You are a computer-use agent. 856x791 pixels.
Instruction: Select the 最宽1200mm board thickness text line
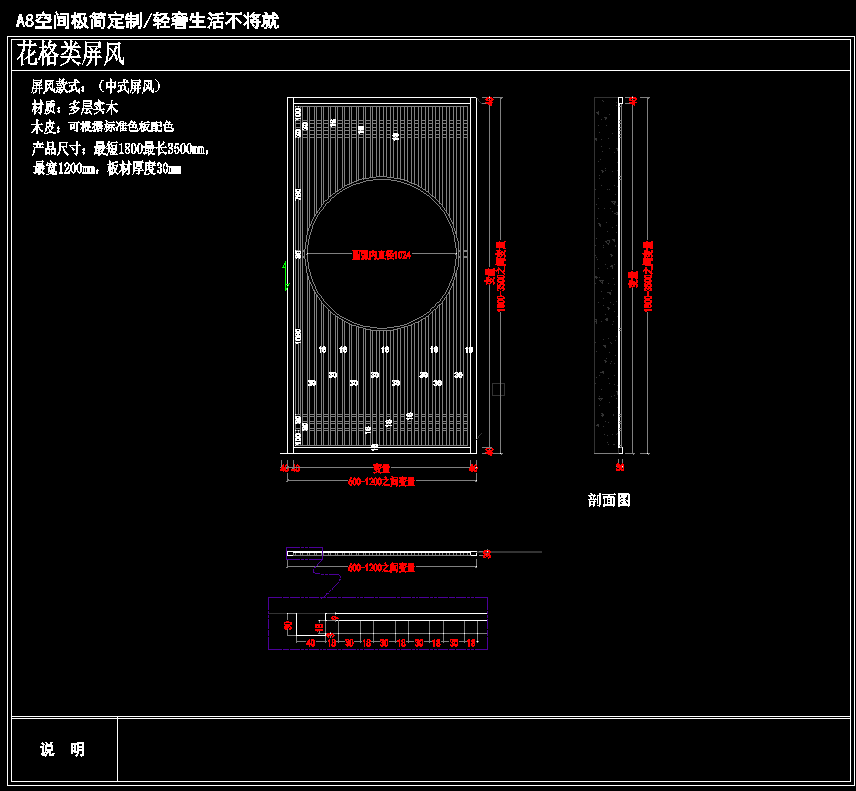106,169
